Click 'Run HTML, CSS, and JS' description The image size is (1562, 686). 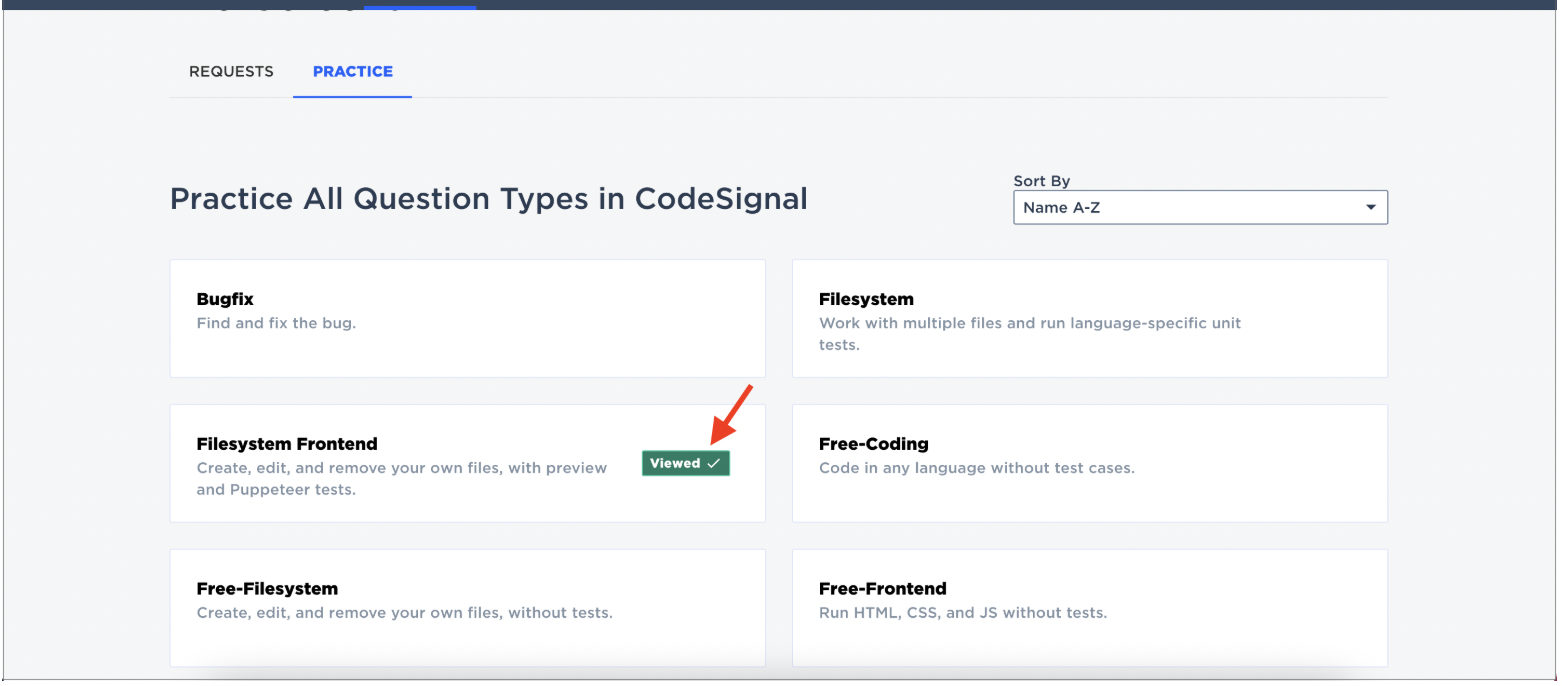[962, 613]
